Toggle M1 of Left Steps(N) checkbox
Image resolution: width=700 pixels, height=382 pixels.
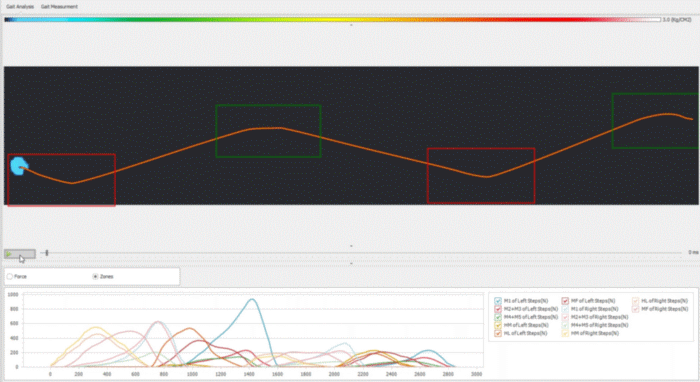click(x=498, y=301)
